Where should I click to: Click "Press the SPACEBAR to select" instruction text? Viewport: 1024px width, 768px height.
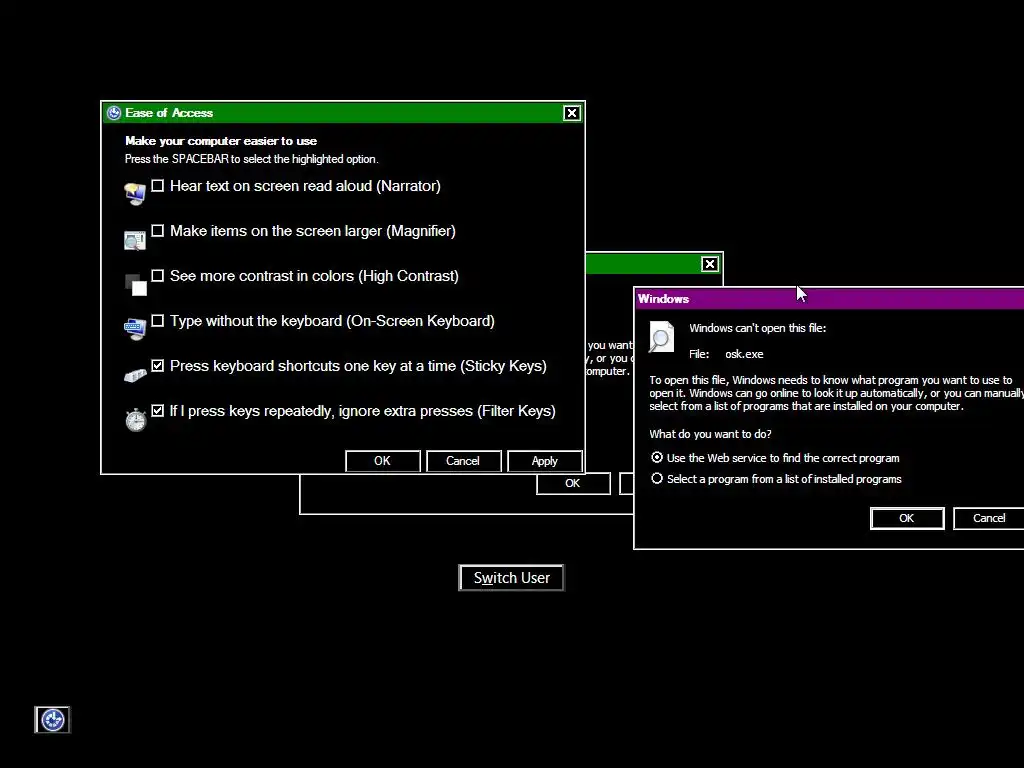click(x=251, y=159)
